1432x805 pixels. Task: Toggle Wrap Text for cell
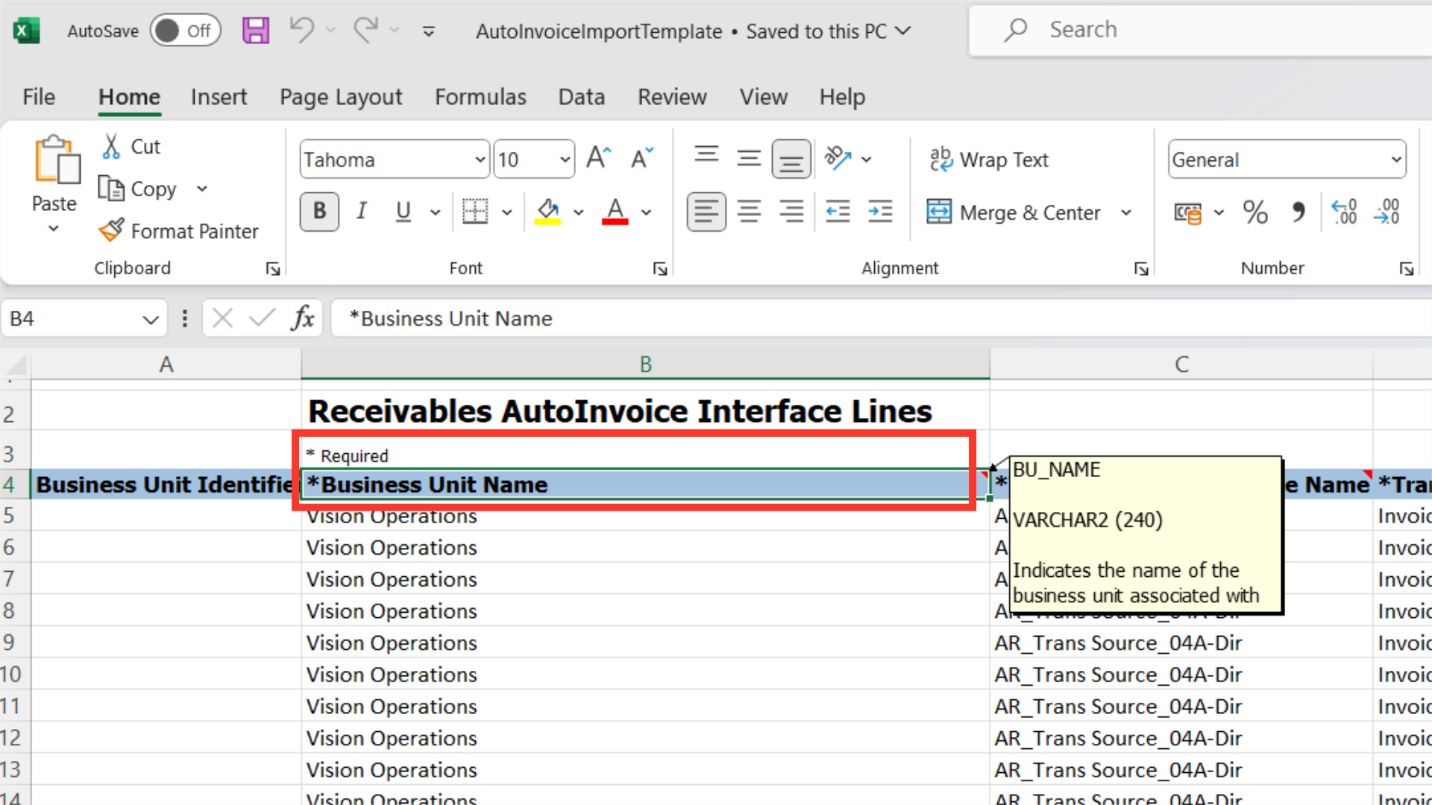click(x=988, y=160)
